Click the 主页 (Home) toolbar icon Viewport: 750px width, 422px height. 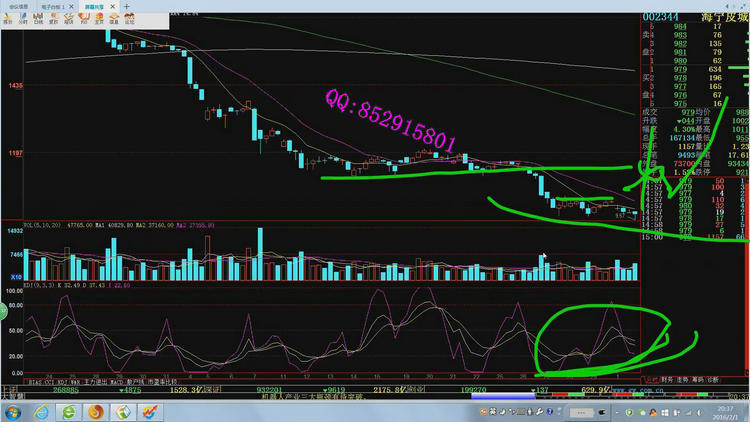[x=100, y=18]
